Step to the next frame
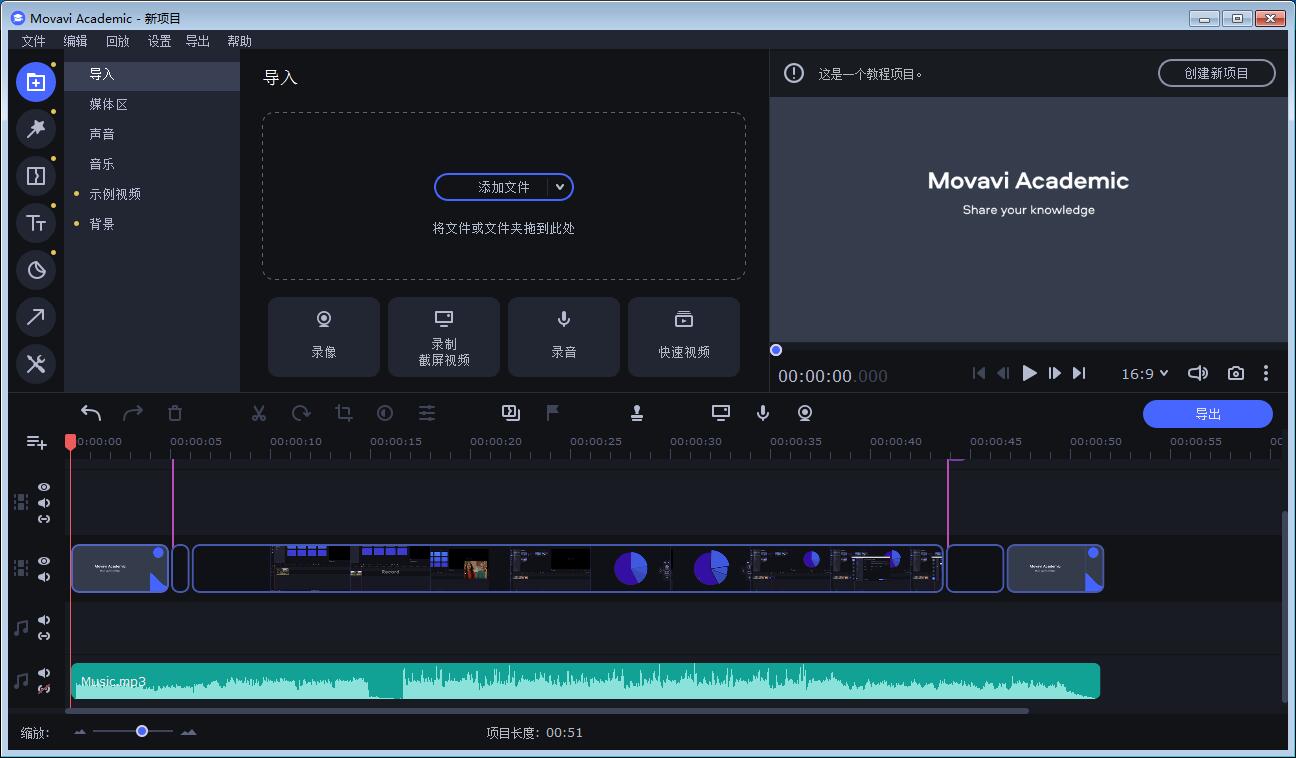This screenshot has width=1296, height=758. pos(1054,373)
